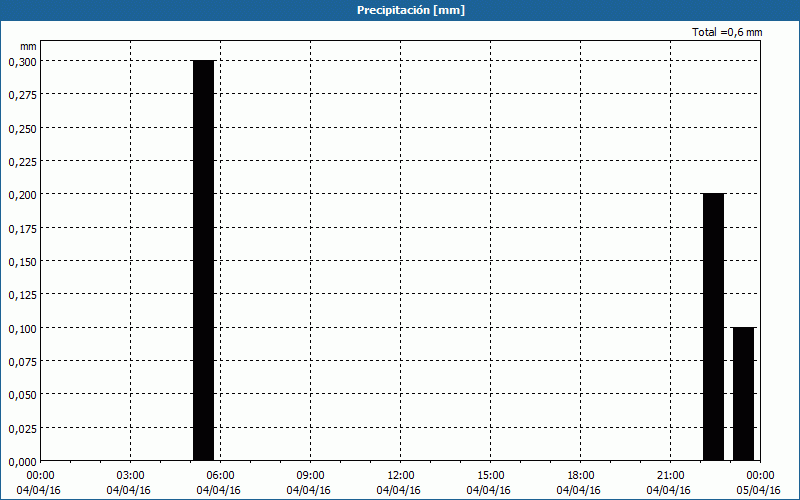This screenshot has height=500, width=800.
Task: Click the 0,100 mm bar before midnight
Action: (x=743, y=394)
